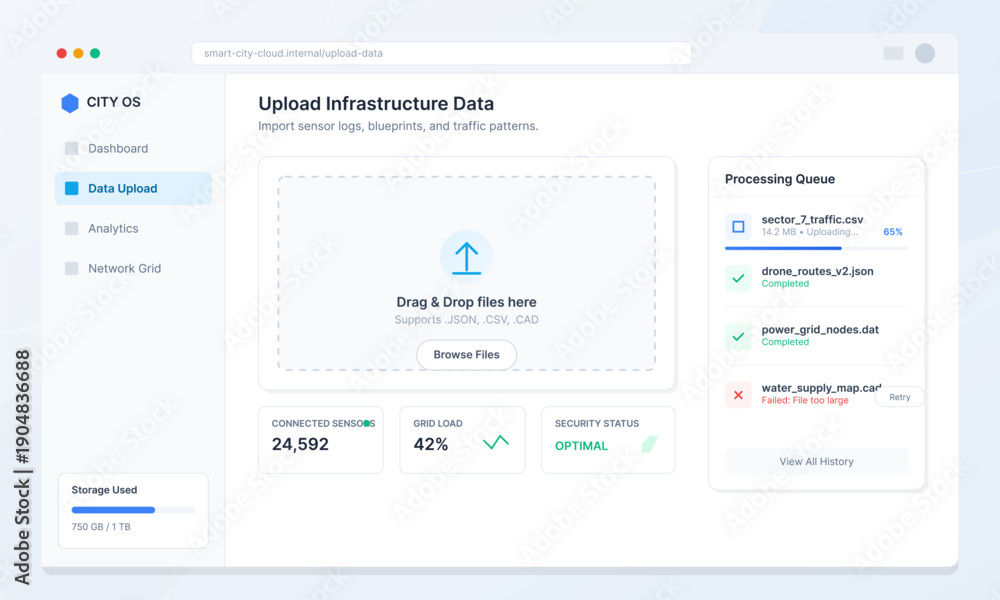Image resolution: width=1000 pixels, height=600 pixels.
Task: Click the Grid Load trend line icon
Action: 496,442
